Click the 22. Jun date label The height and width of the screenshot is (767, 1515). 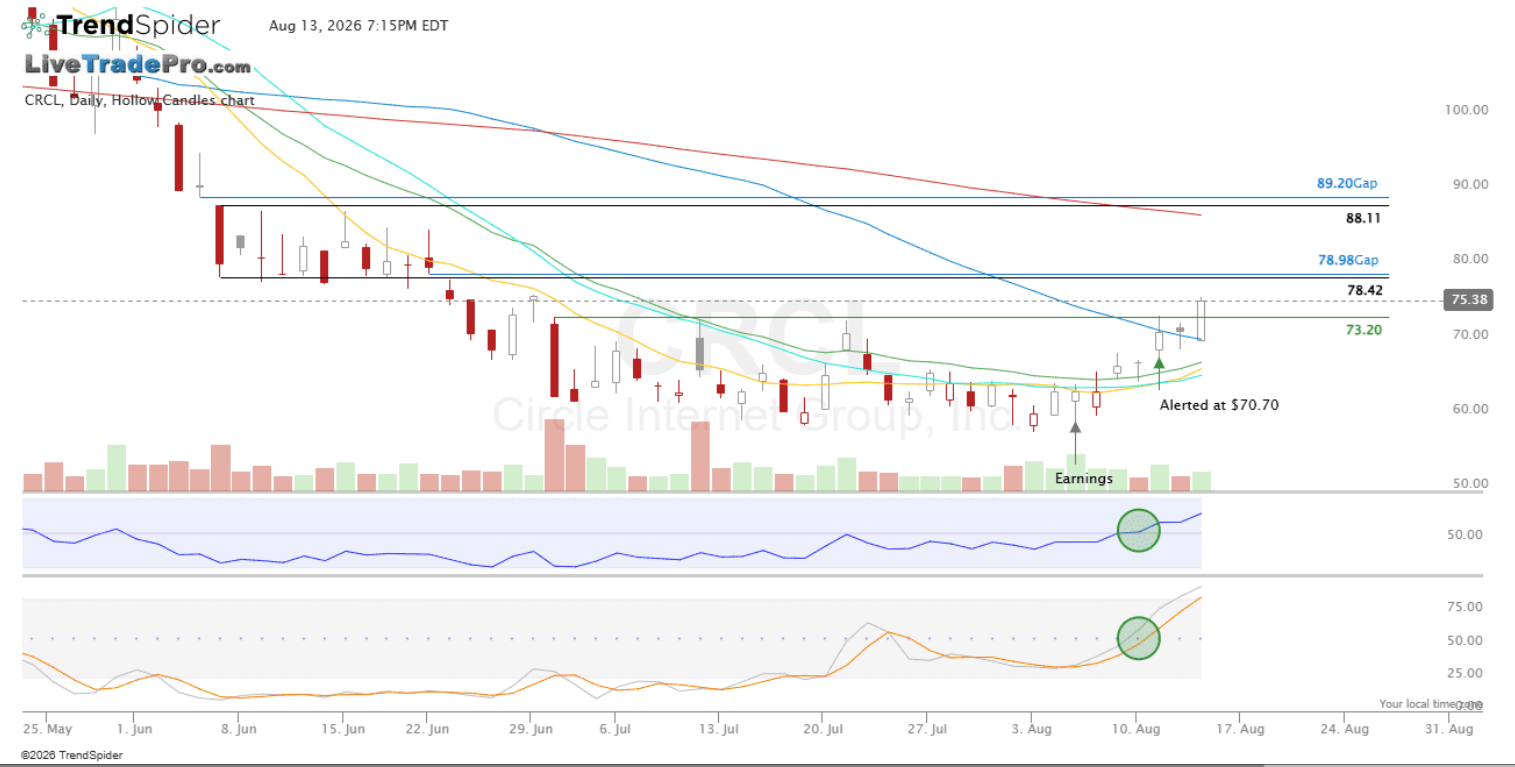click(427, 731)
